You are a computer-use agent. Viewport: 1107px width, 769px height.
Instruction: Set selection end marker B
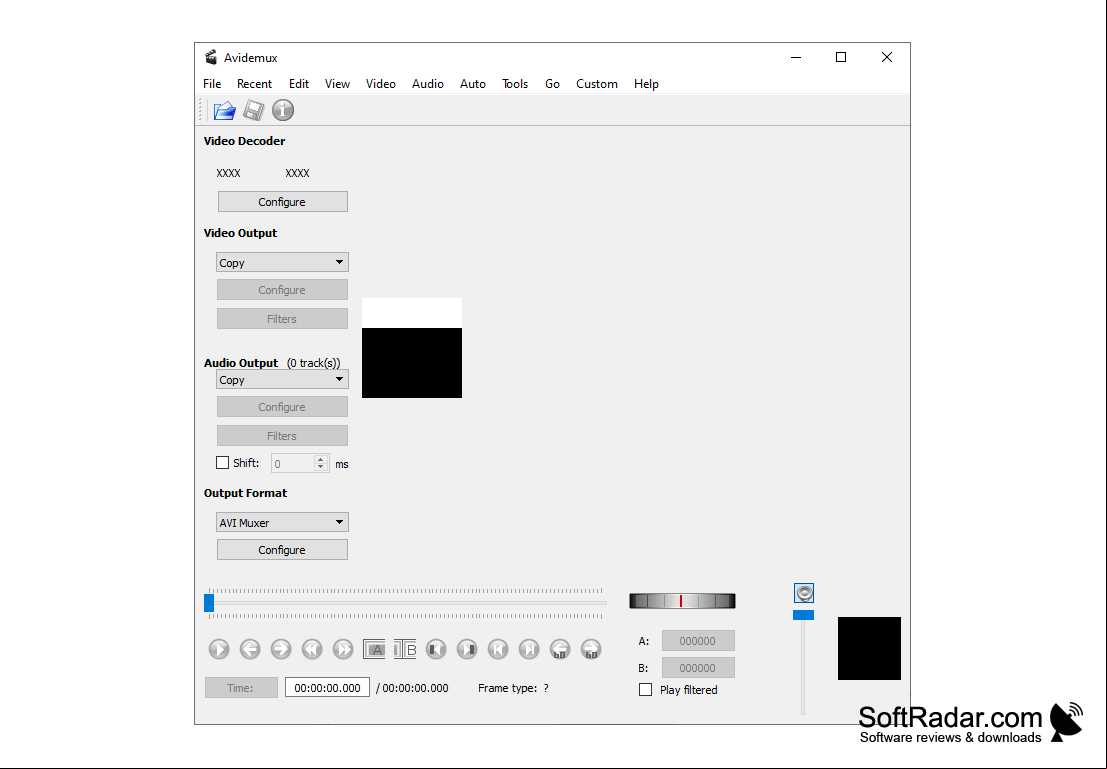tap(405, 649)
